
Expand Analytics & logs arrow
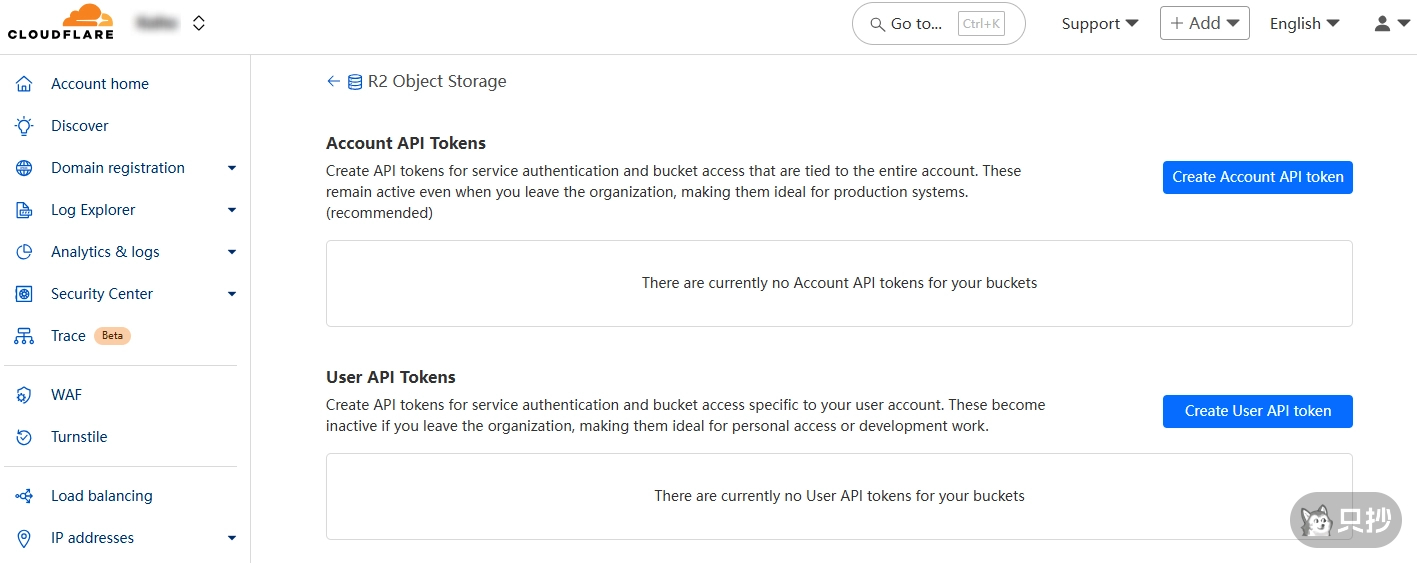coord(232,252)
